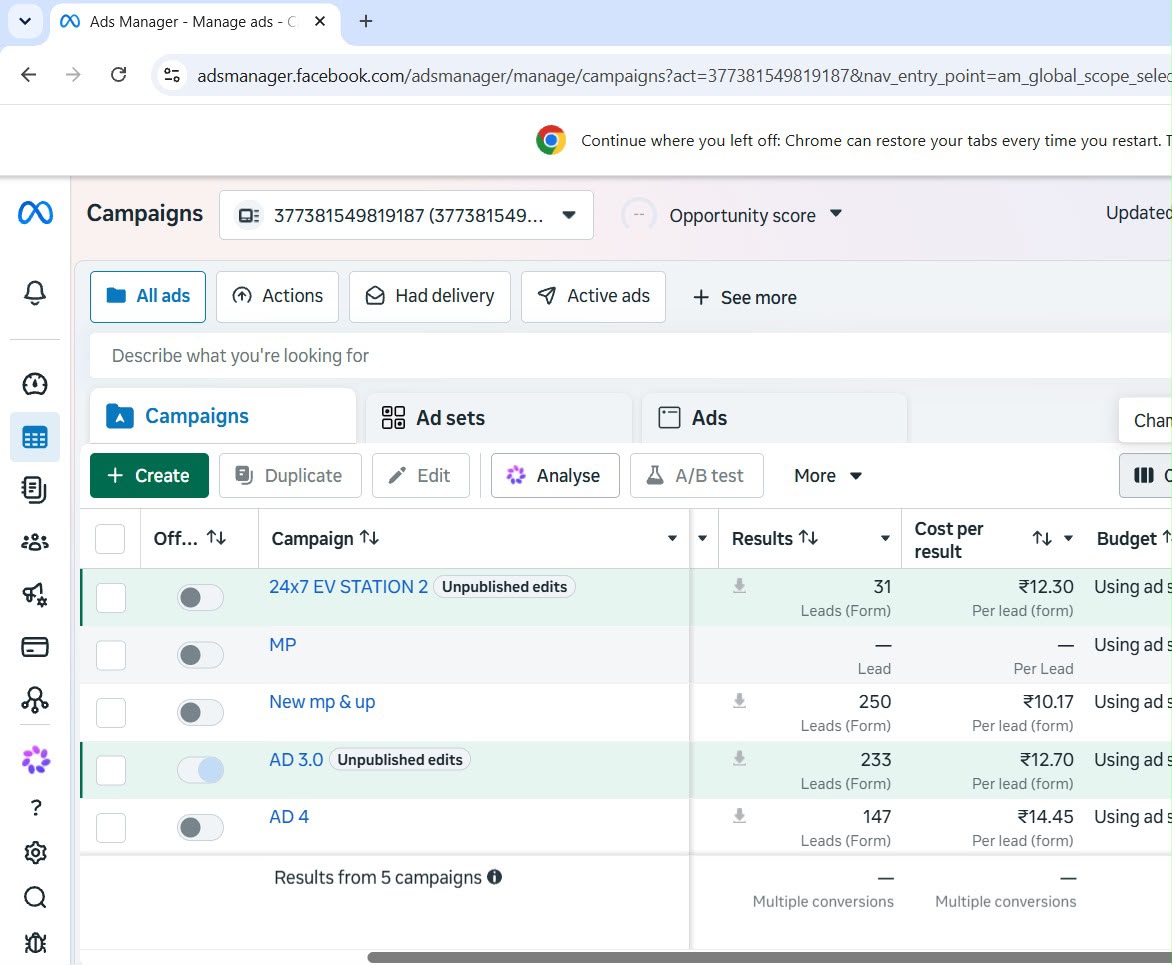The image size is (1172, 965).
Task: Turn on 24x7 EV STATION 2 campaign toggle
Action: point(200,597)
